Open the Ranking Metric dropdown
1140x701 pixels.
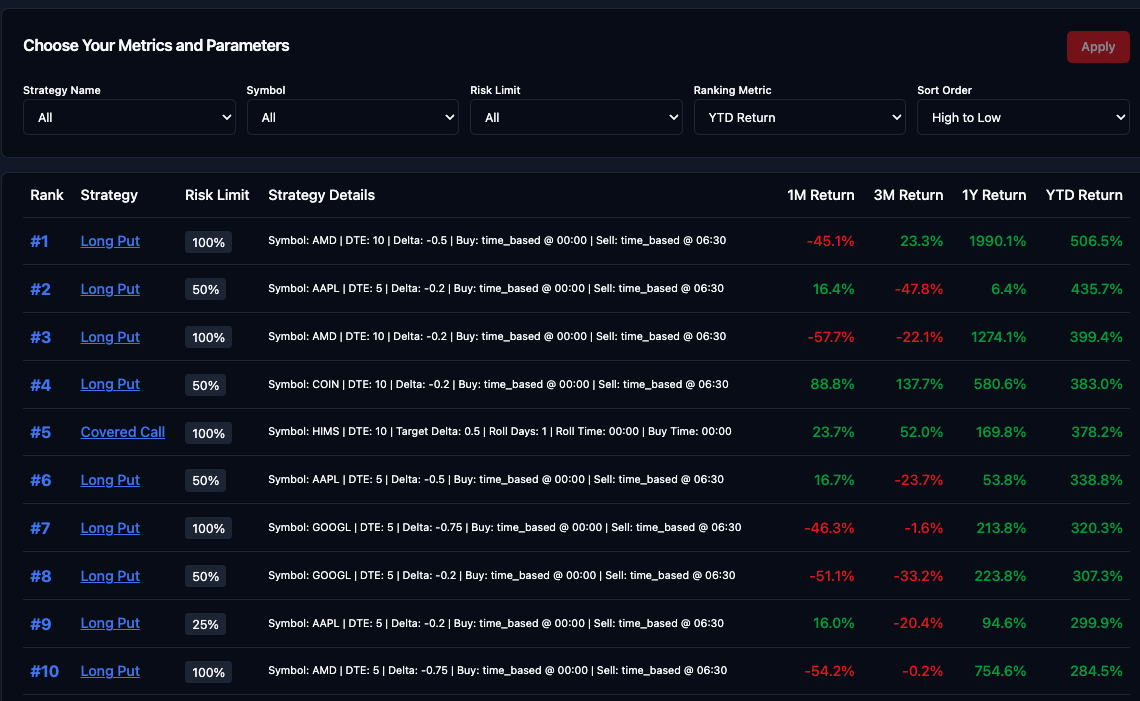click(799, 117)
